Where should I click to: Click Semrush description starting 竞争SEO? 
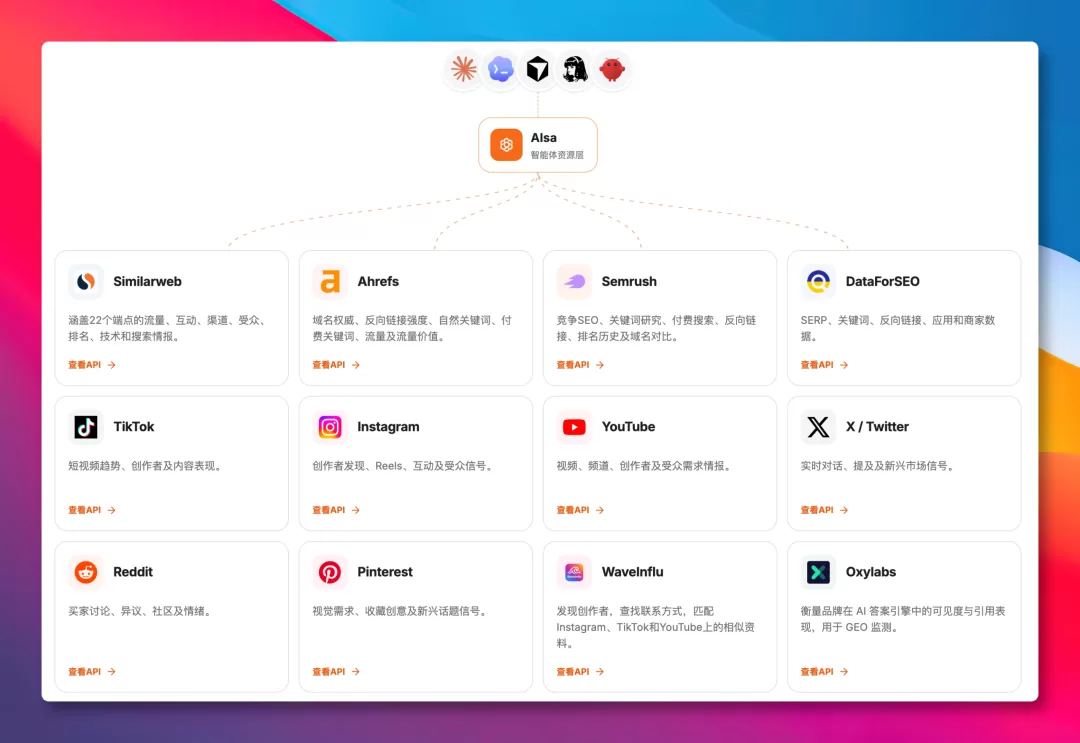656,328
